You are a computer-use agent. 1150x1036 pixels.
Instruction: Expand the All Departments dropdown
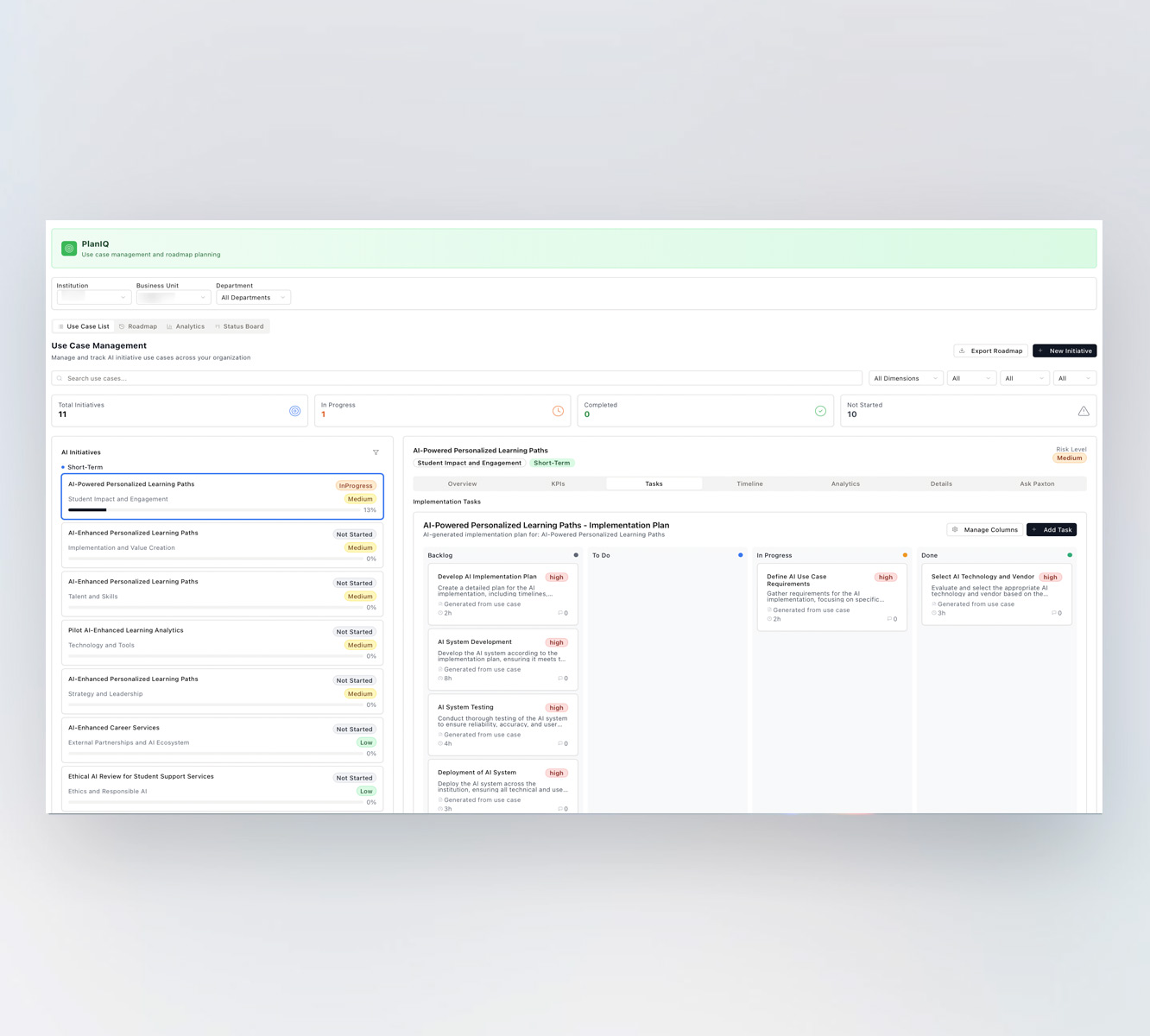253,298
